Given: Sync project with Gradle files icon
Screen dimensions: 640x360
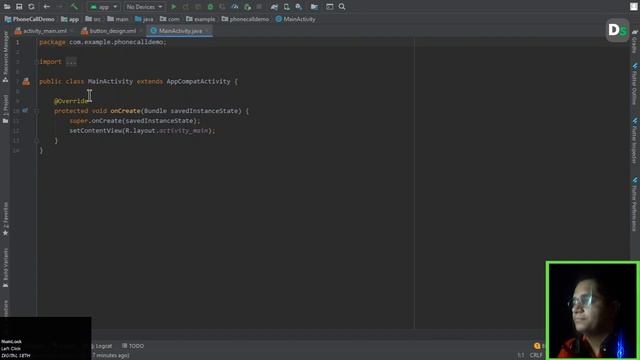Looking at the screenshot, I should (274, 7).
